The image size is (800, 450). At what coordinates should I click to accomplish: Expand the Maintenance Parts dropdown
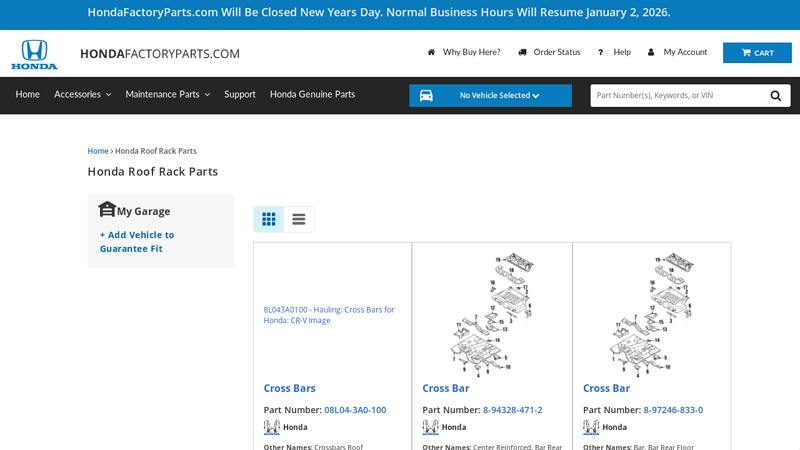(167, 95)
